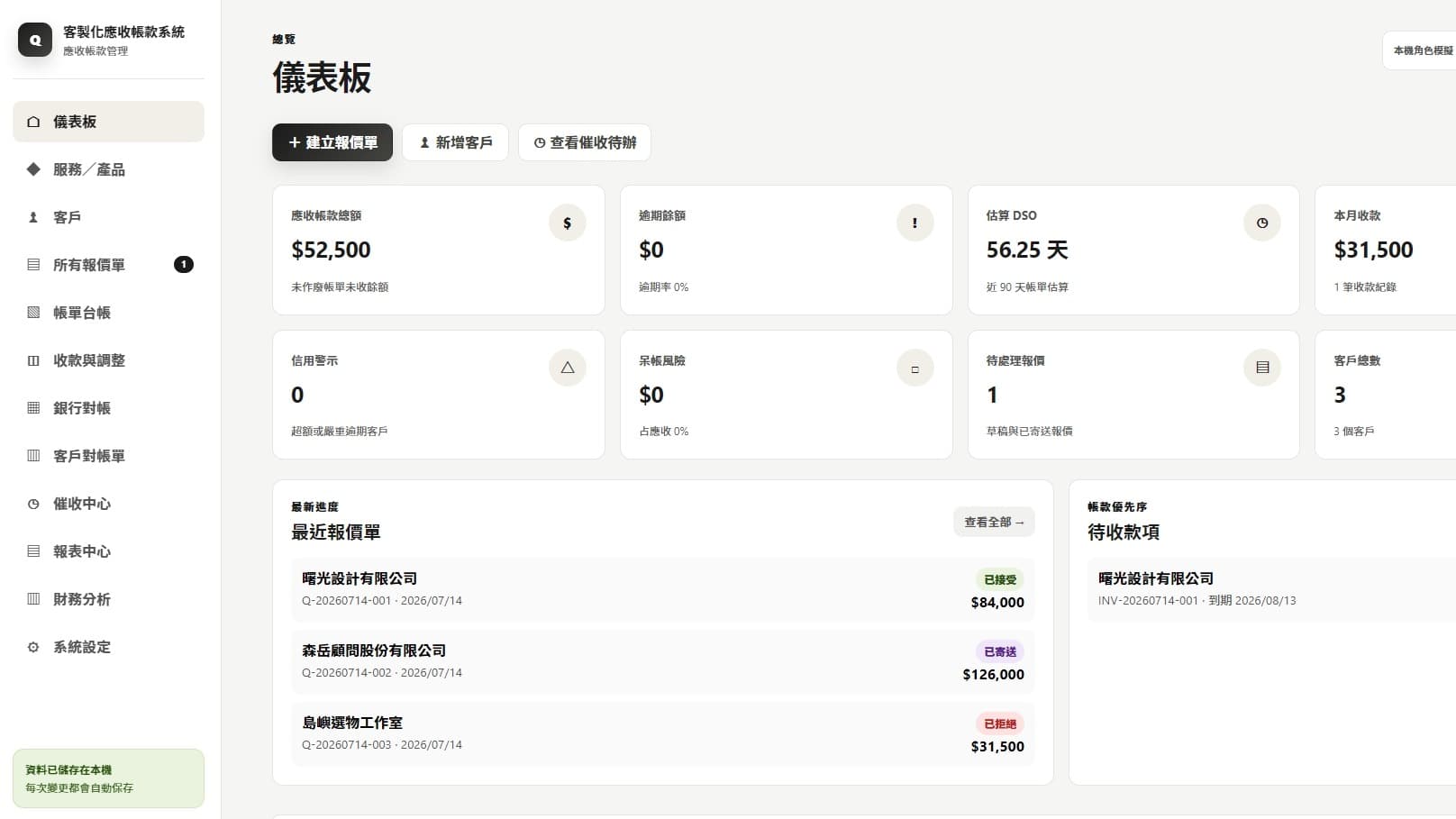Open invoice INV-20260714-001 in 待收款項

tap(1271, 590)
